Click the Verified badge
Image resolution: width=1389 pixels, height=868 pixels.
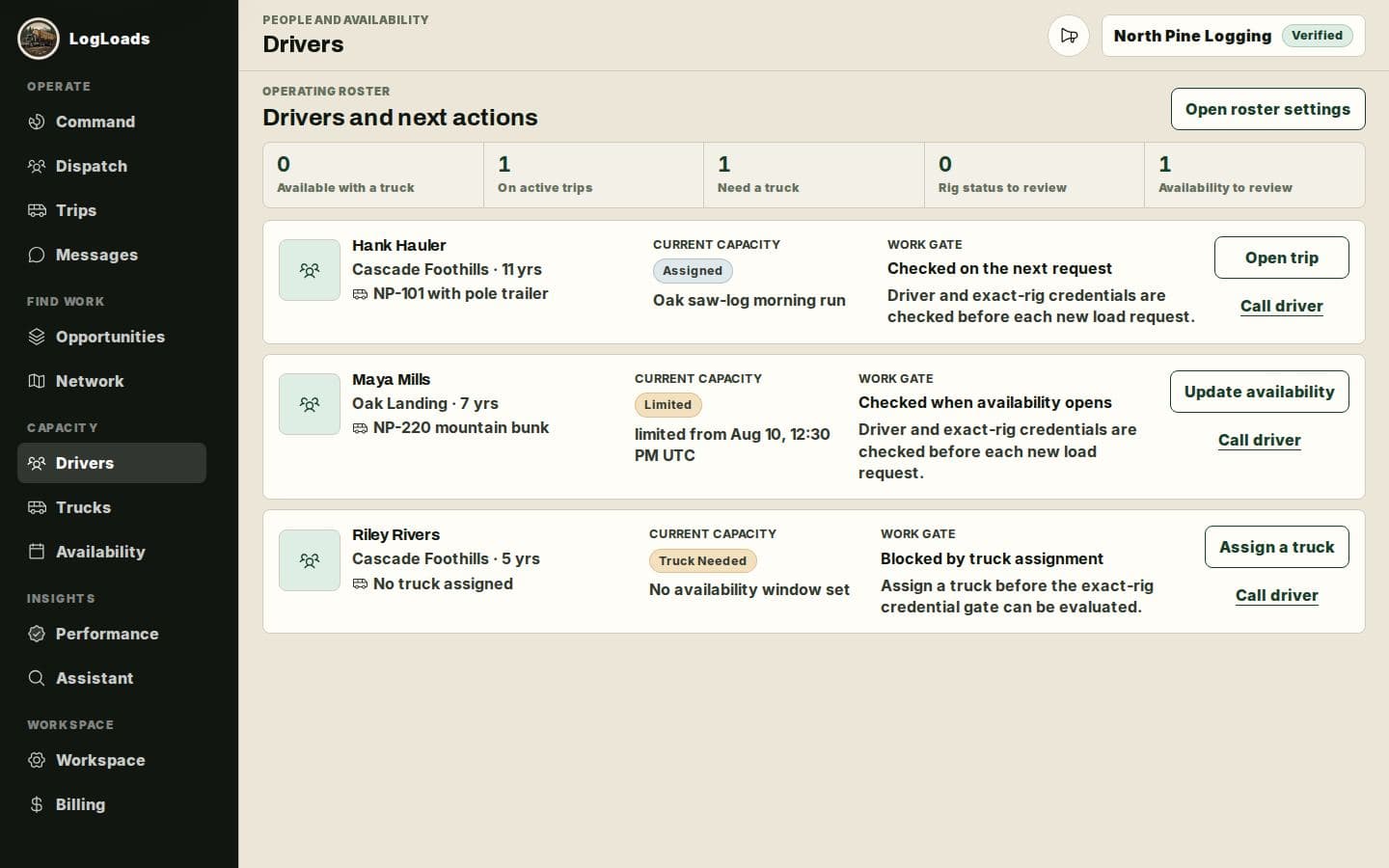(x=1317, y=36)
